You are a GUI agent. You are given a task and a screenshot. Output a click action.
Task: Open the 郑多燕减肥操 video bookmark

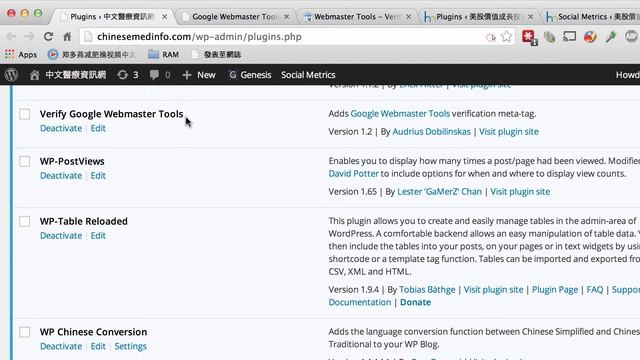pos(92,54)
